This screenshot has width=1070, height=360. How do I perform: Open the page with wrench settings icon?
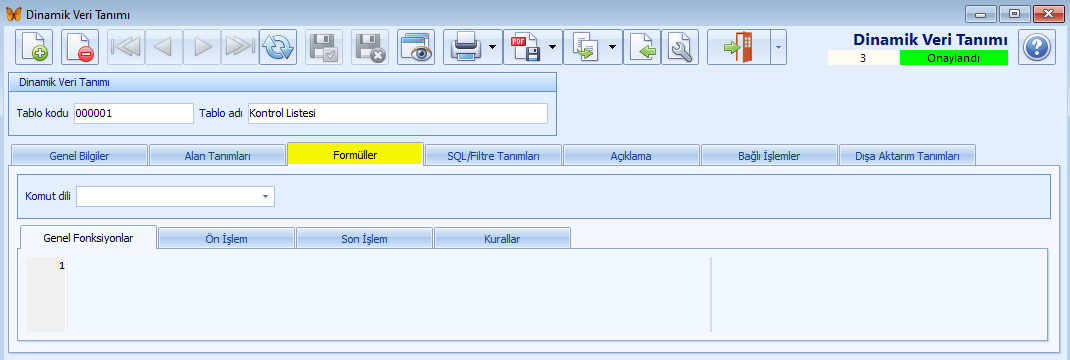pyautogui.click(x=680, y=47)
